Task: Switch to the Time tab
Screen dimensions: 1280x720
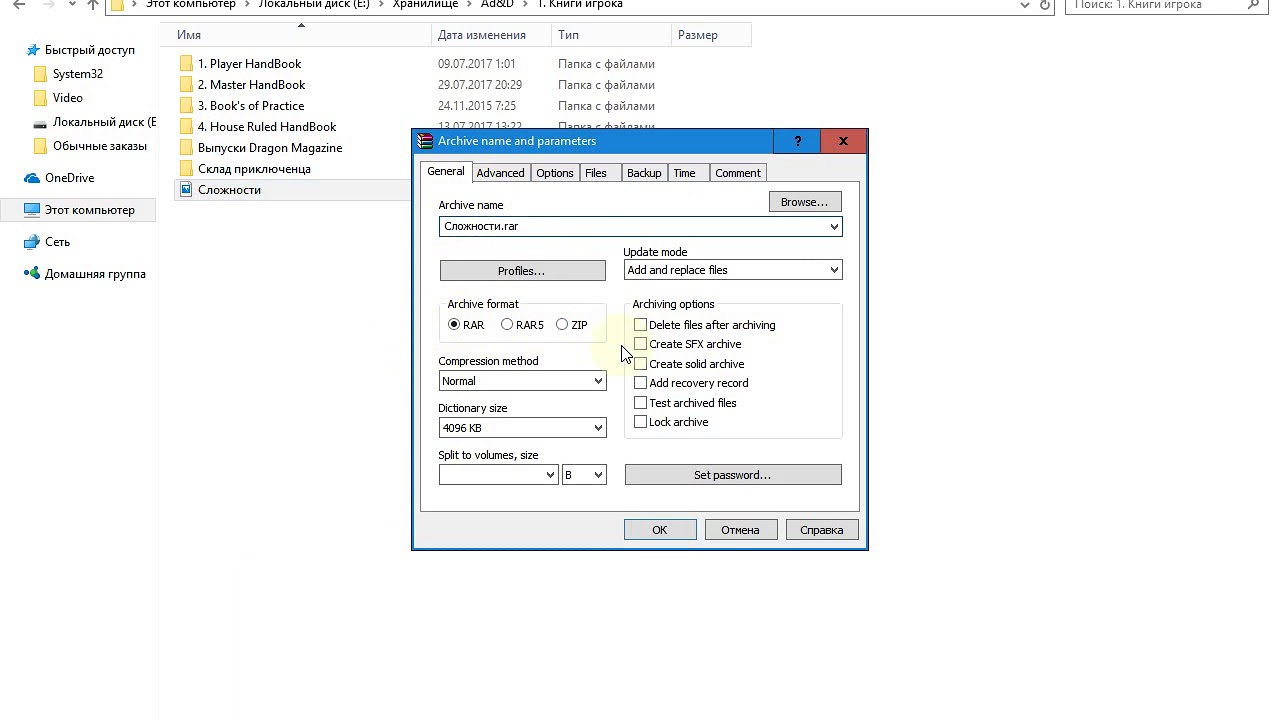Action: [684, 173]
